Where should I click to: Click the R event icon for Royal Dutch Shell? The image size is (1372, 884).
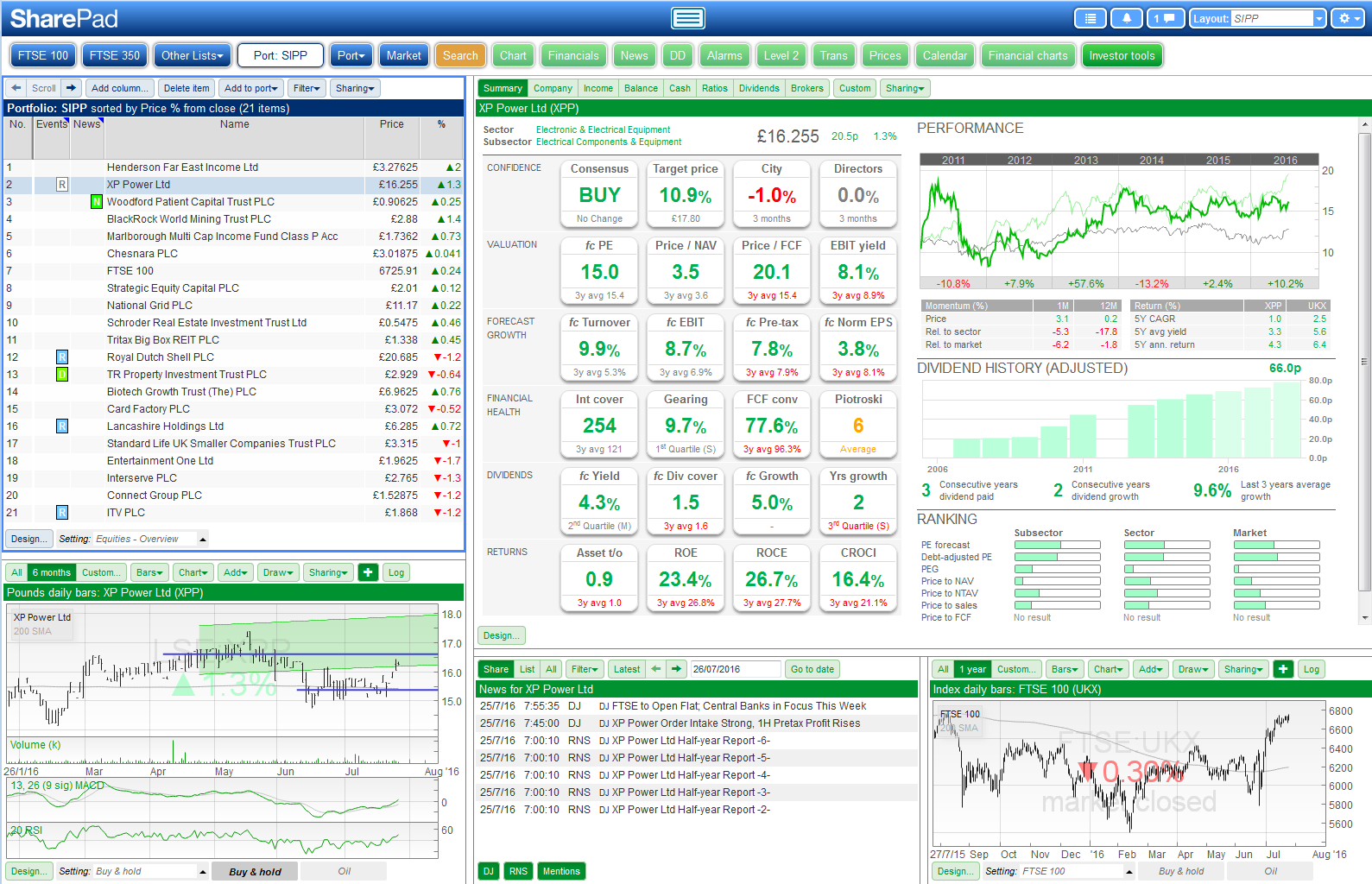[62, 357]
